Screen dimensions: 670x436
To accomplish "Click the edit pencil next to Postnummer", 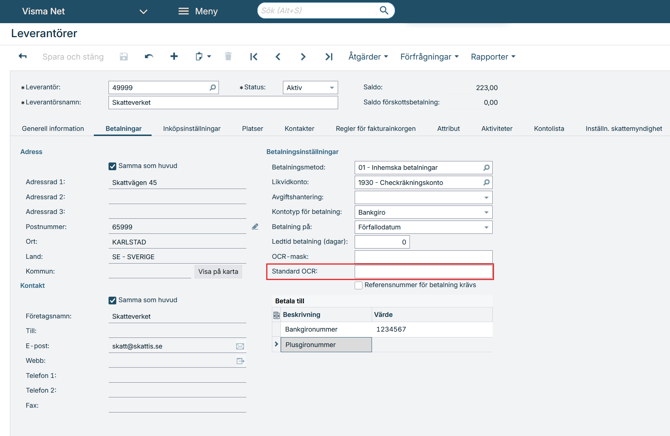I will coord(255,227).
